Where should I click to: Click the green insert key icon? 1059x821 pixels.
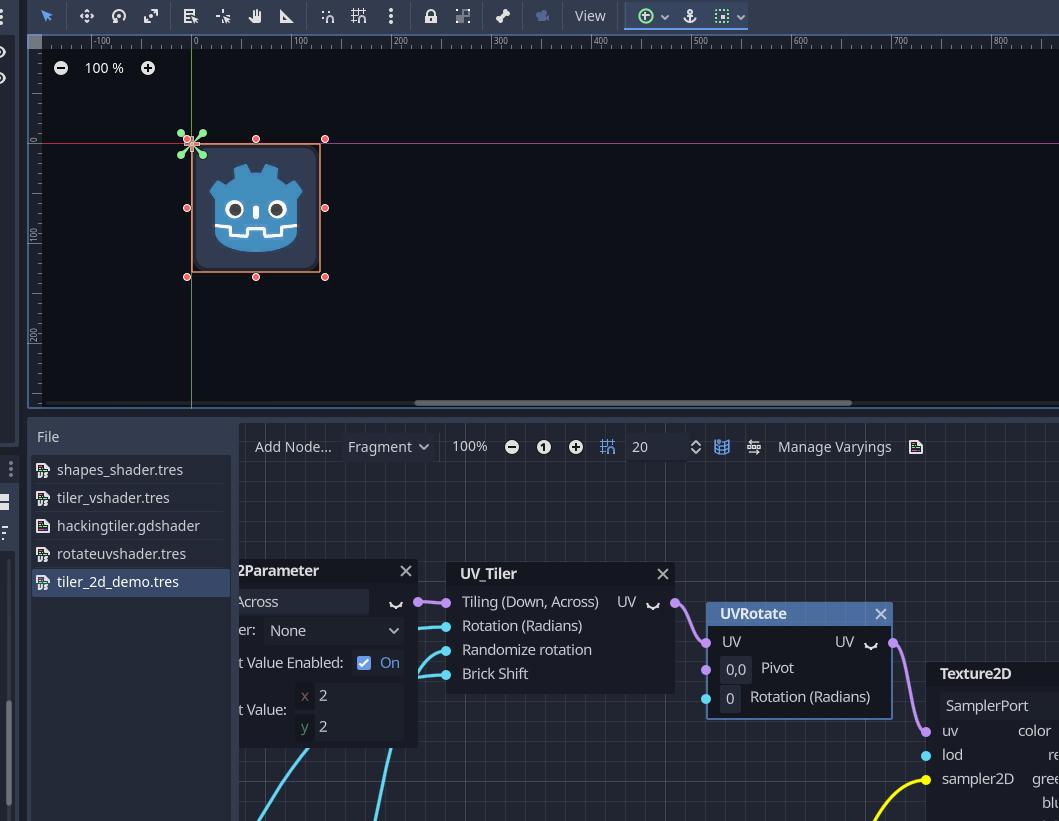646,16
